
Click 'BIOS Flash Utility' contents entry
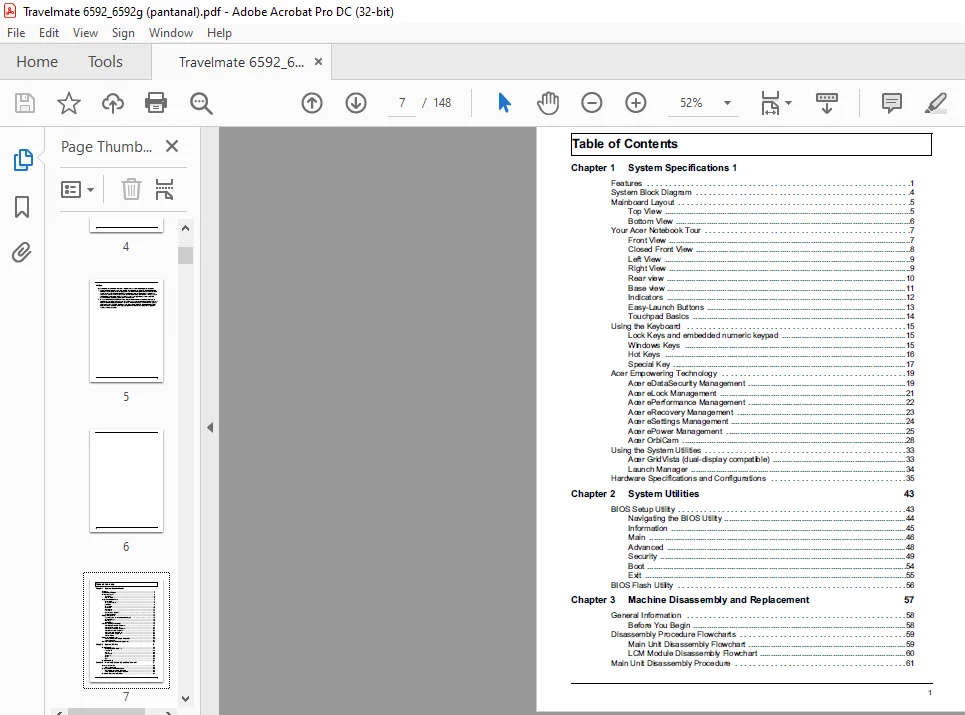pyautogui.click(x=641, y=586)
